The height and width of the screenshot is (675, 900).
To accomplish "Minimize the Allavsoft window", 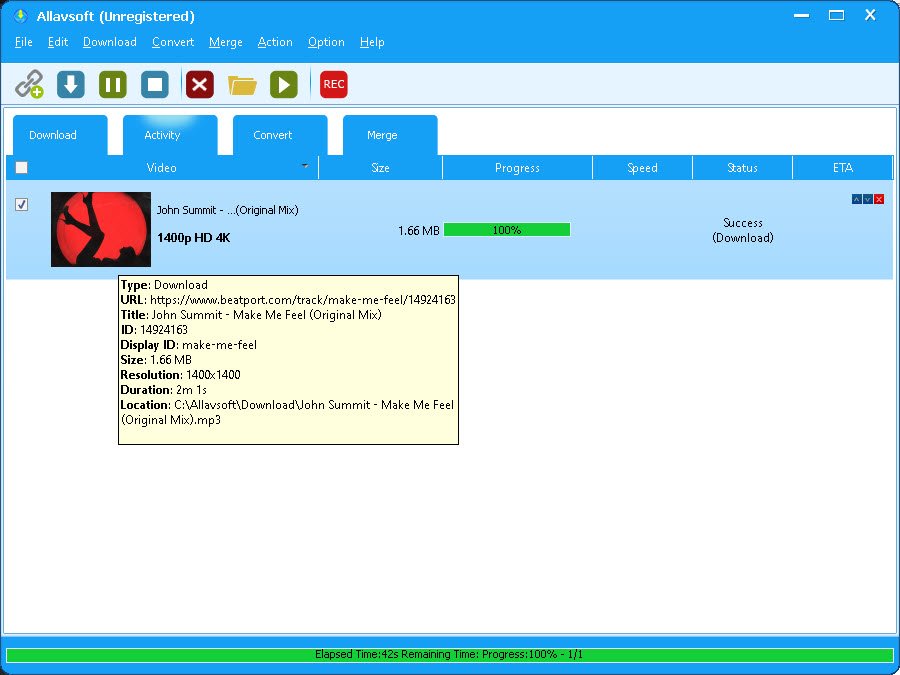I will pos(802,16).
